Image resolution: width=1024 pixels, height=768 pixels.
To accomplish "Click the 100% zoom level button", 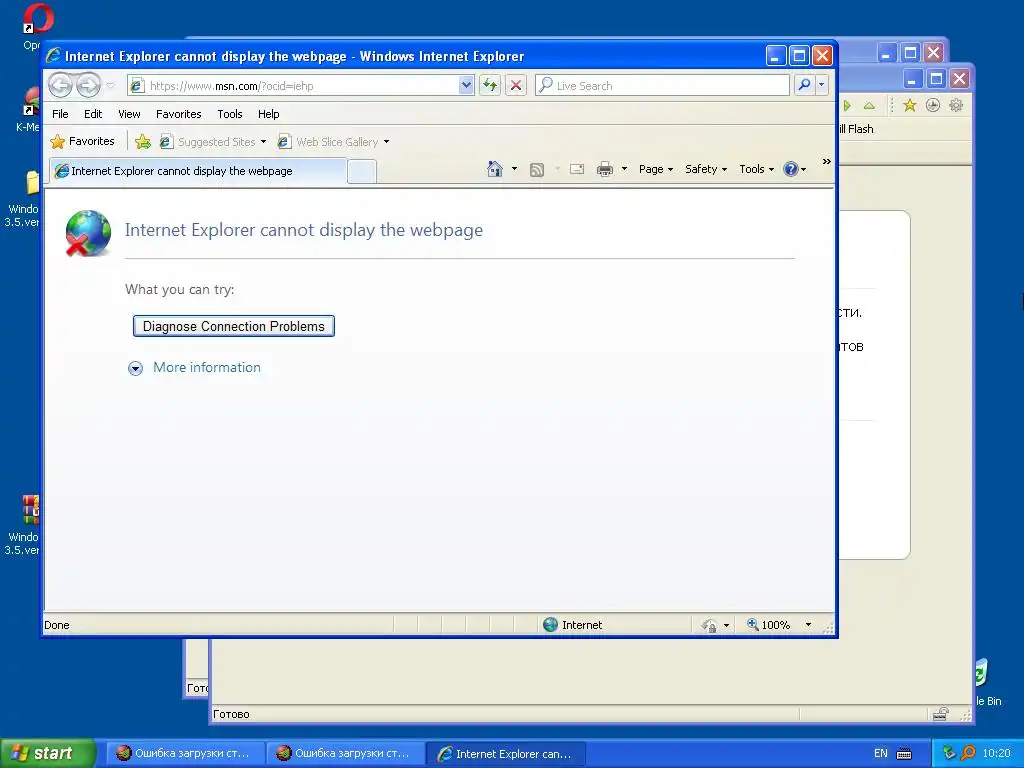I will click(x=768, y=625).
